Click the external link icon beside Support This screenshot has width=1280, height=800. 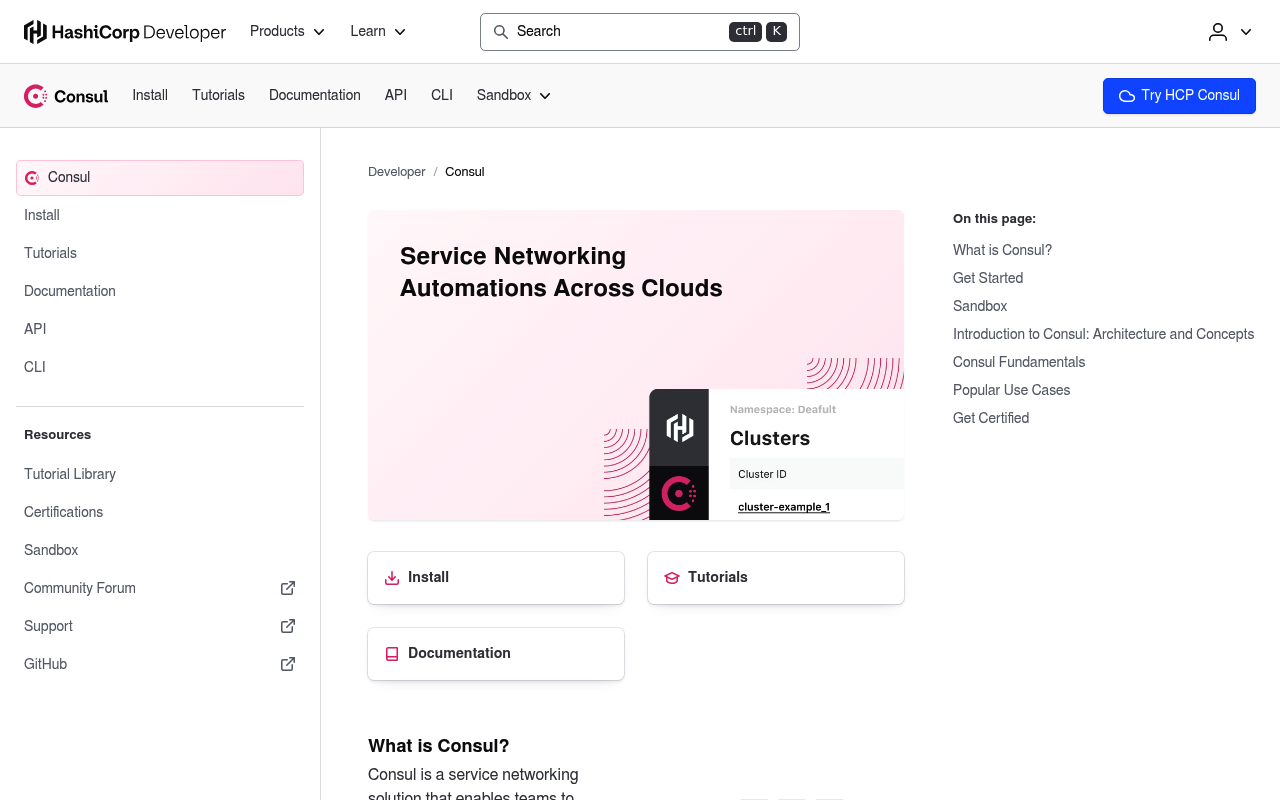tap(288, 626)
